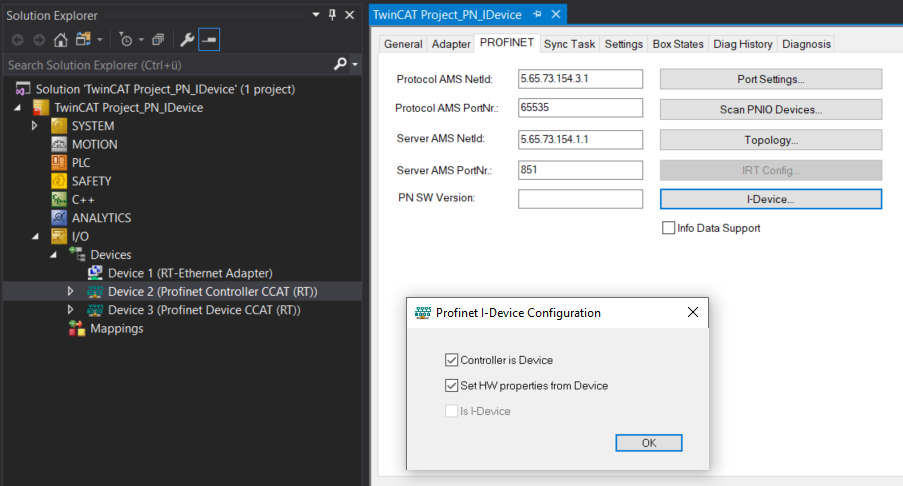
Task: Collapse the TwinCAT Project_PN_IDevice tree node
Action: tap(17, 108)
